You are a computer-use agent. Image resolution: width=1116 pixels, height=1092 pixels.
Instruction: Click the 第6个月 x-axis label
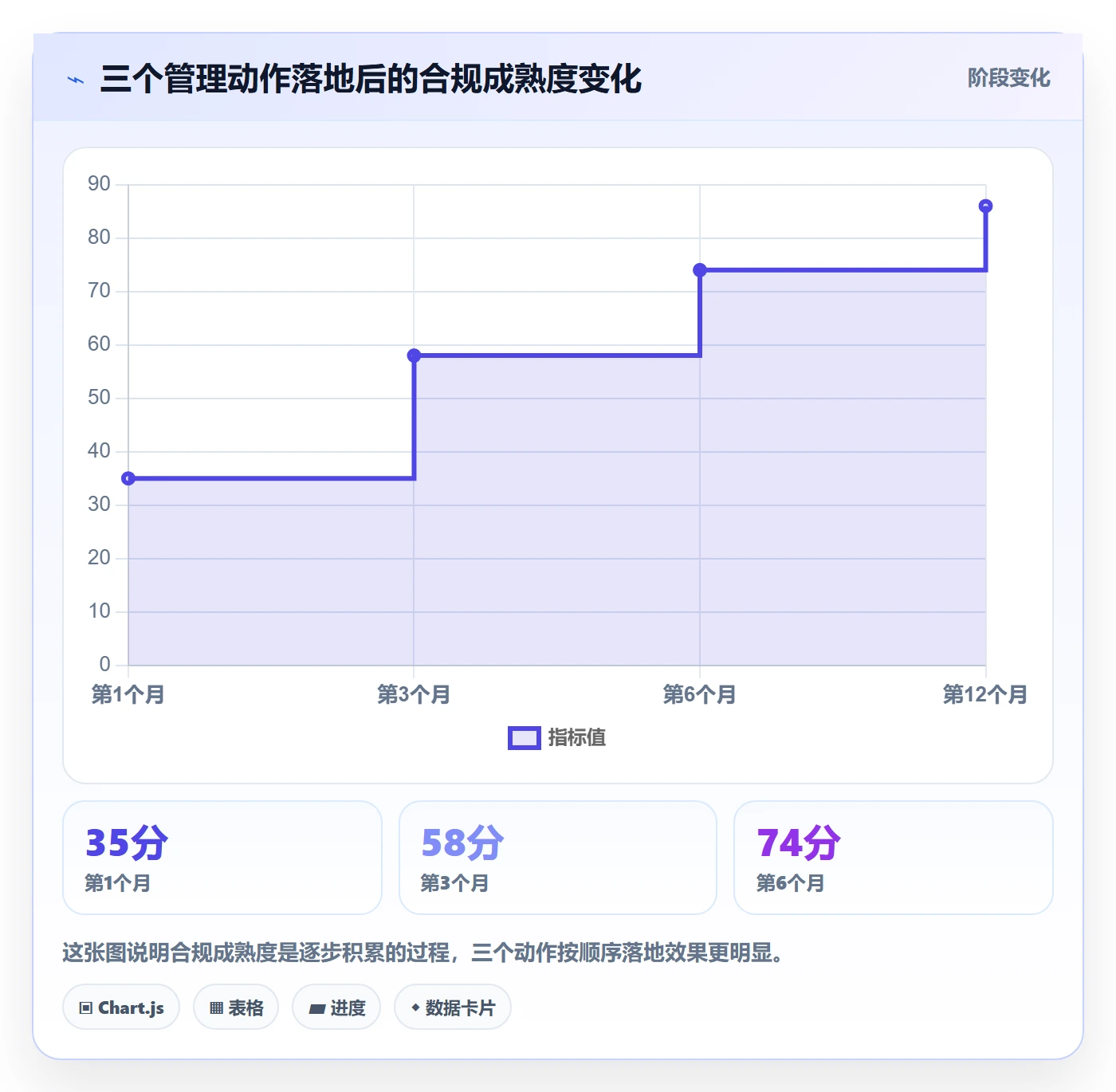point(700,695)
